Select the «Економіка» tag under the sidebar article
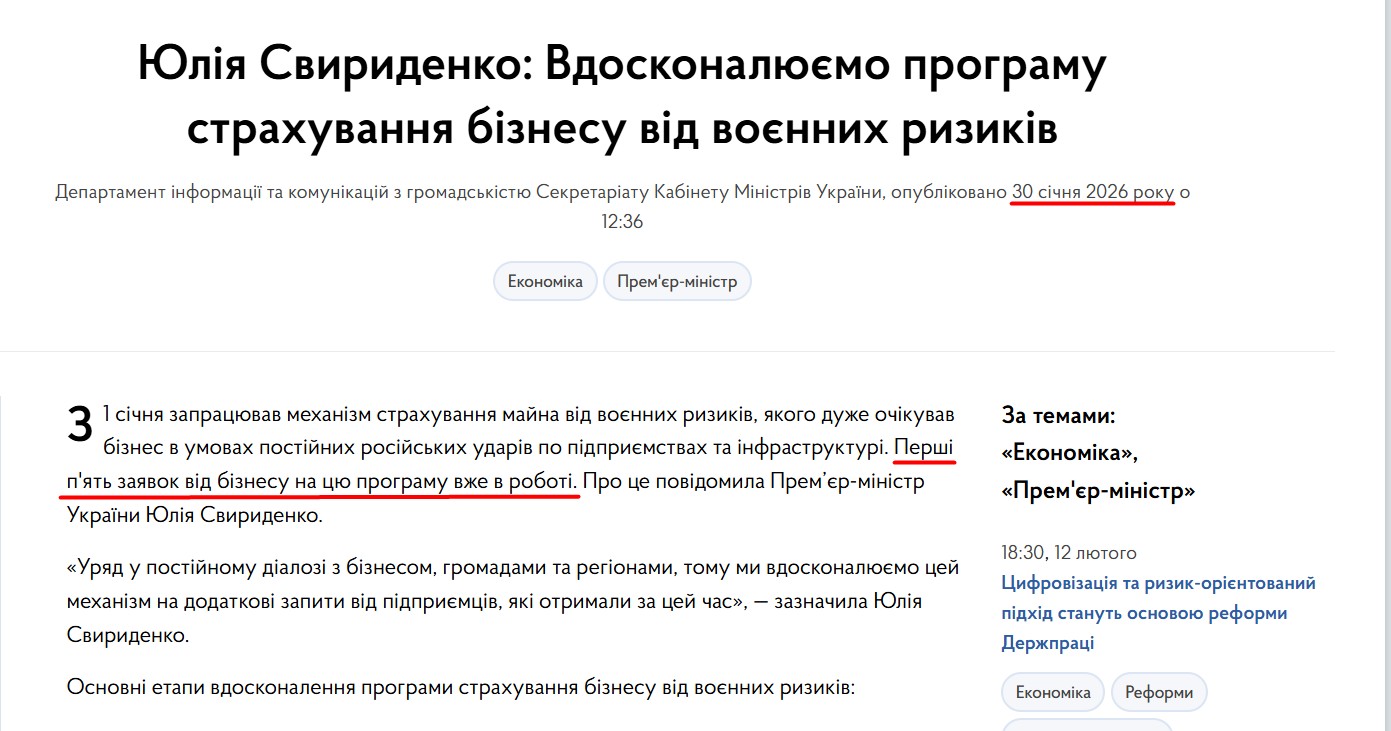Viewport: 1391px width, 731px height. [x=1052, y=691]
